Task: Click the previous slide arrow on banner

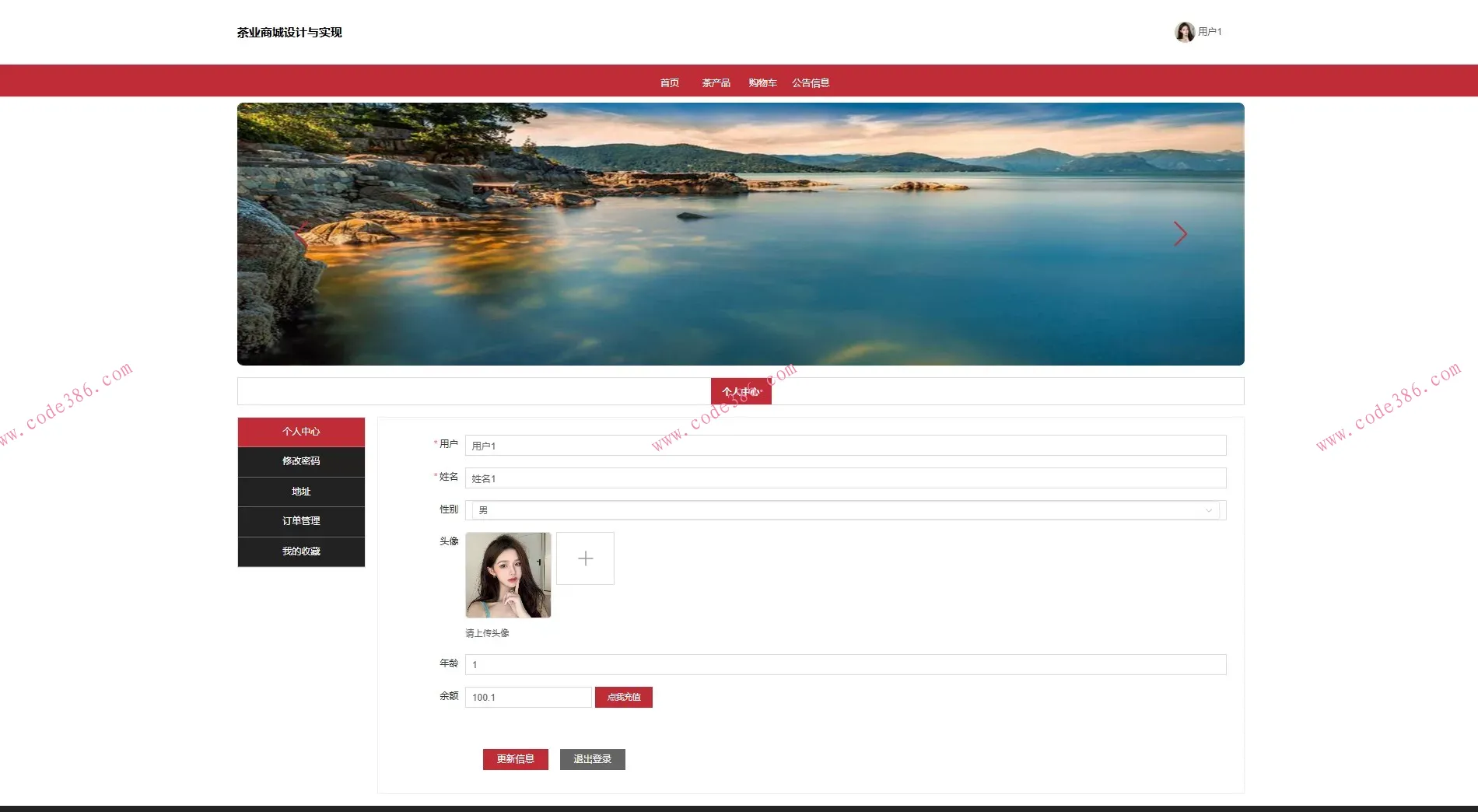Action: (x=302, y=234)
